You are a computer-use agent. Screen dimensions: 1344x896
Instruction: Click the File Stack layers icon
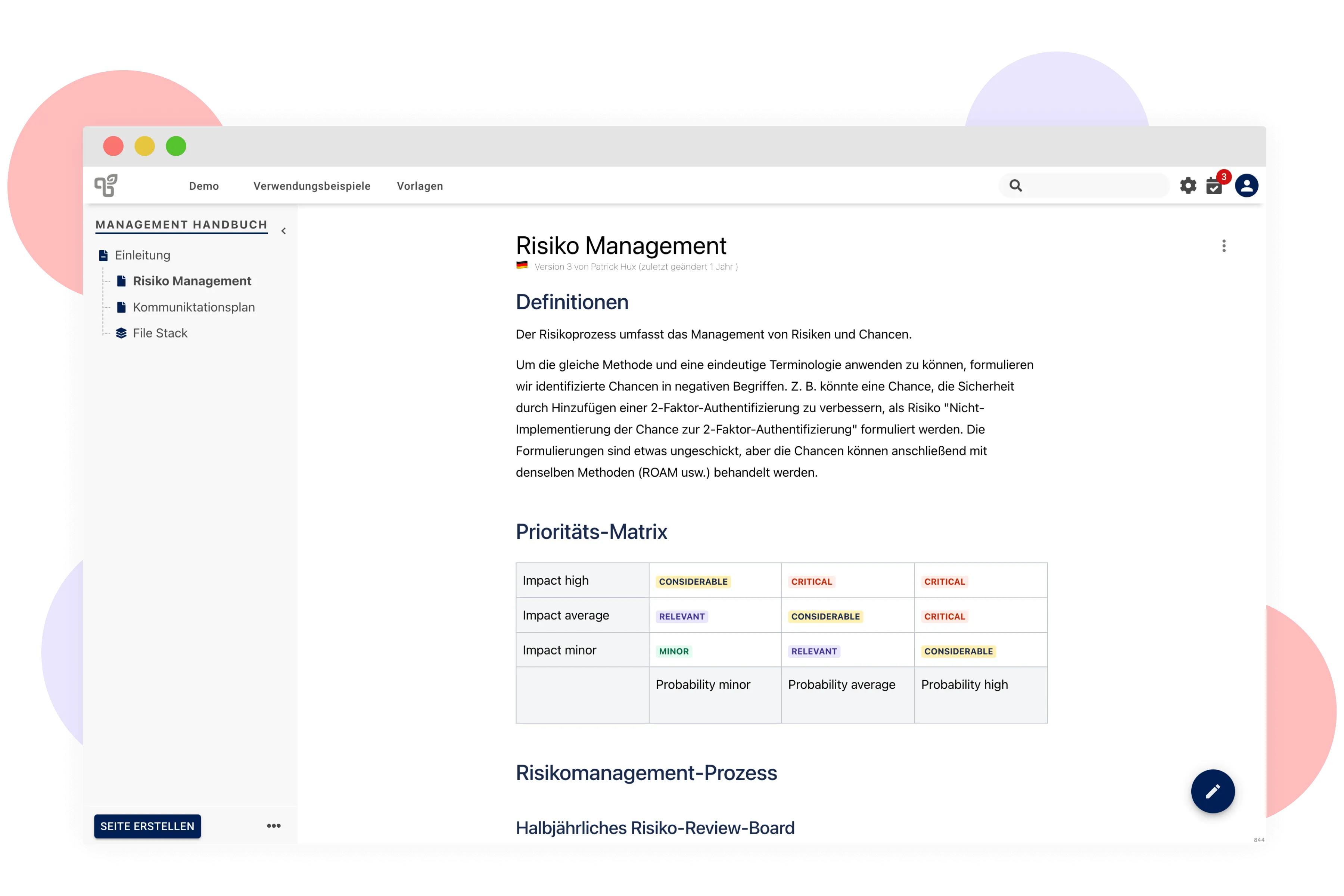tap(121, 333)
